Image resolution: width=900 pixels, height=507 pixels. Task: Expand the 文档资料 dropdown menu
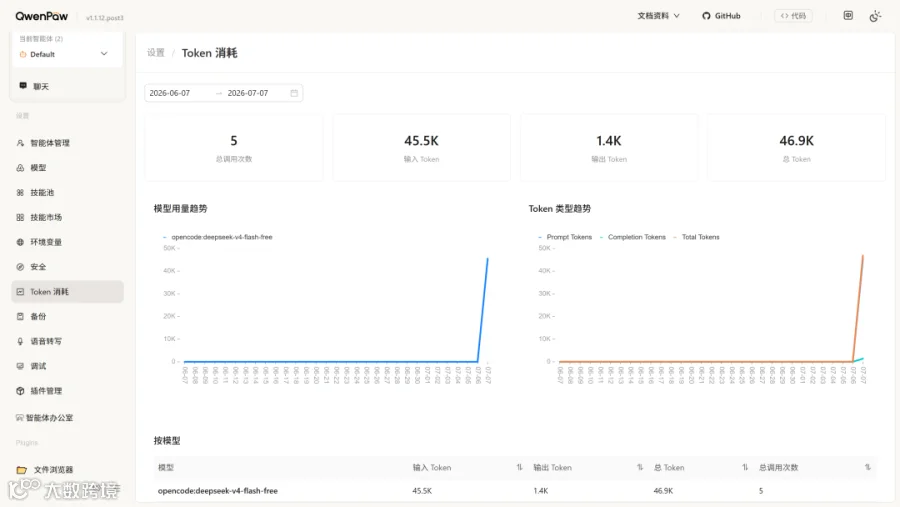(658, 16)
